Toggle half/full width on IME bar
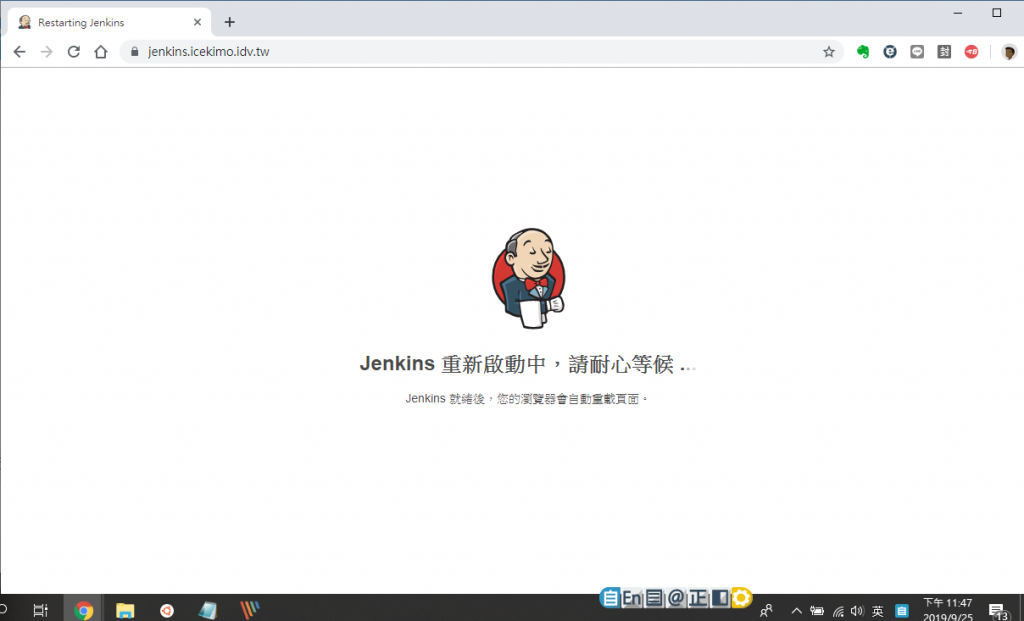1024x621 pixels. [720, 597]
